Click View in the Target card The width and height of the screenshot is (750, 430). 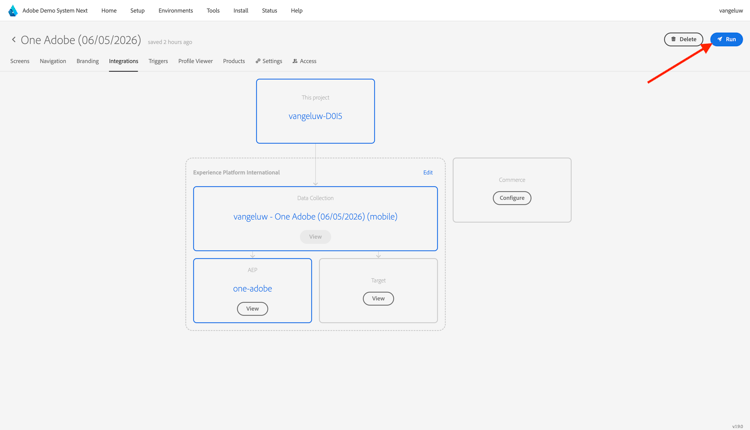click(378, 298)
